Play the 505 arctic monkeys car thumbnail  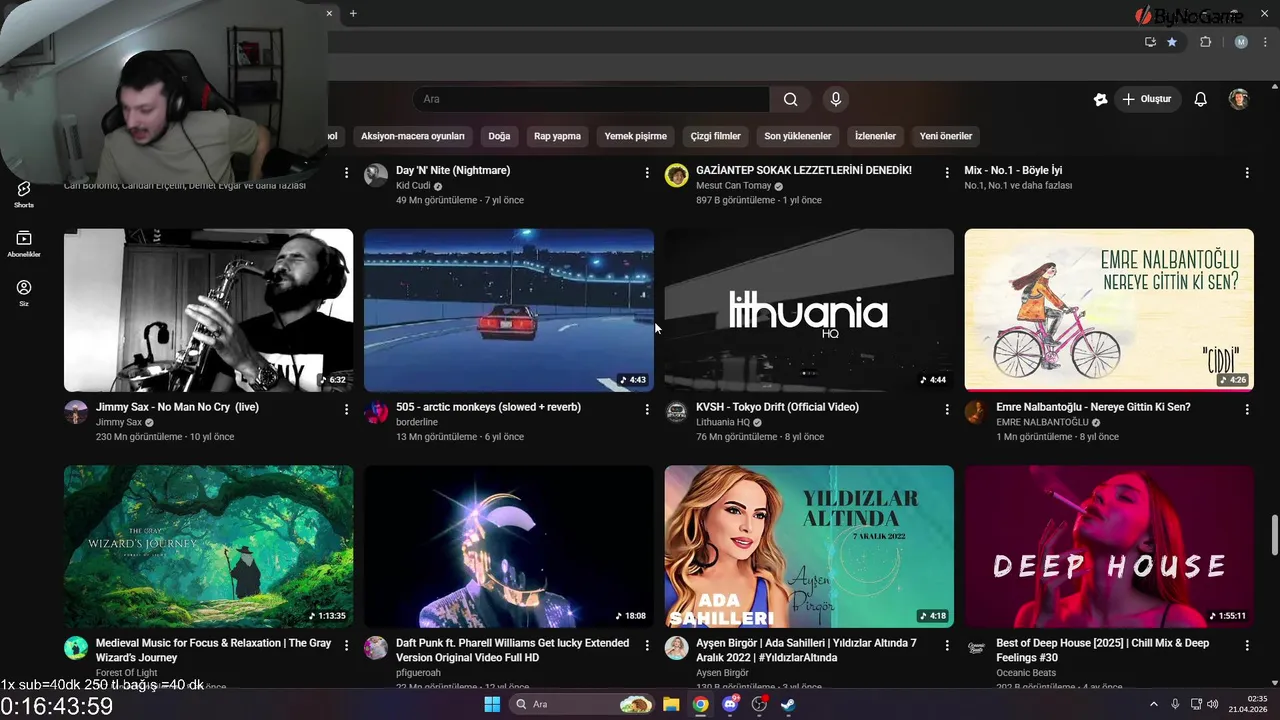pos(509,310)
